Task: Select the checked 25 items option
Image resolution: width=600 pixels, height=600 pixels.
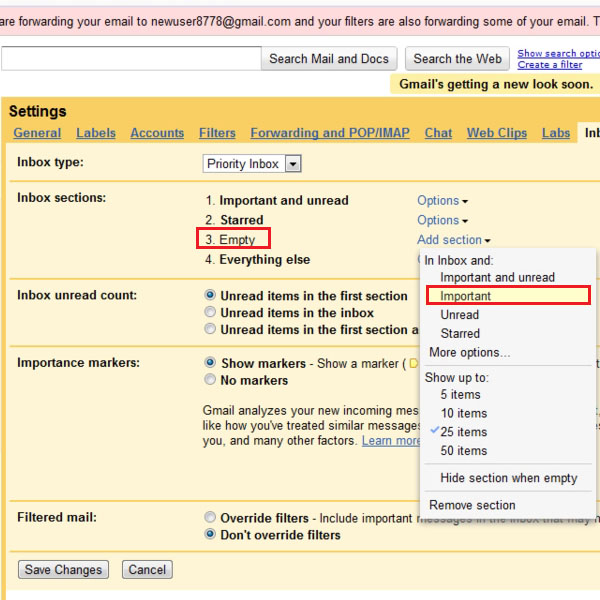Action: click(x=463, y=432)
